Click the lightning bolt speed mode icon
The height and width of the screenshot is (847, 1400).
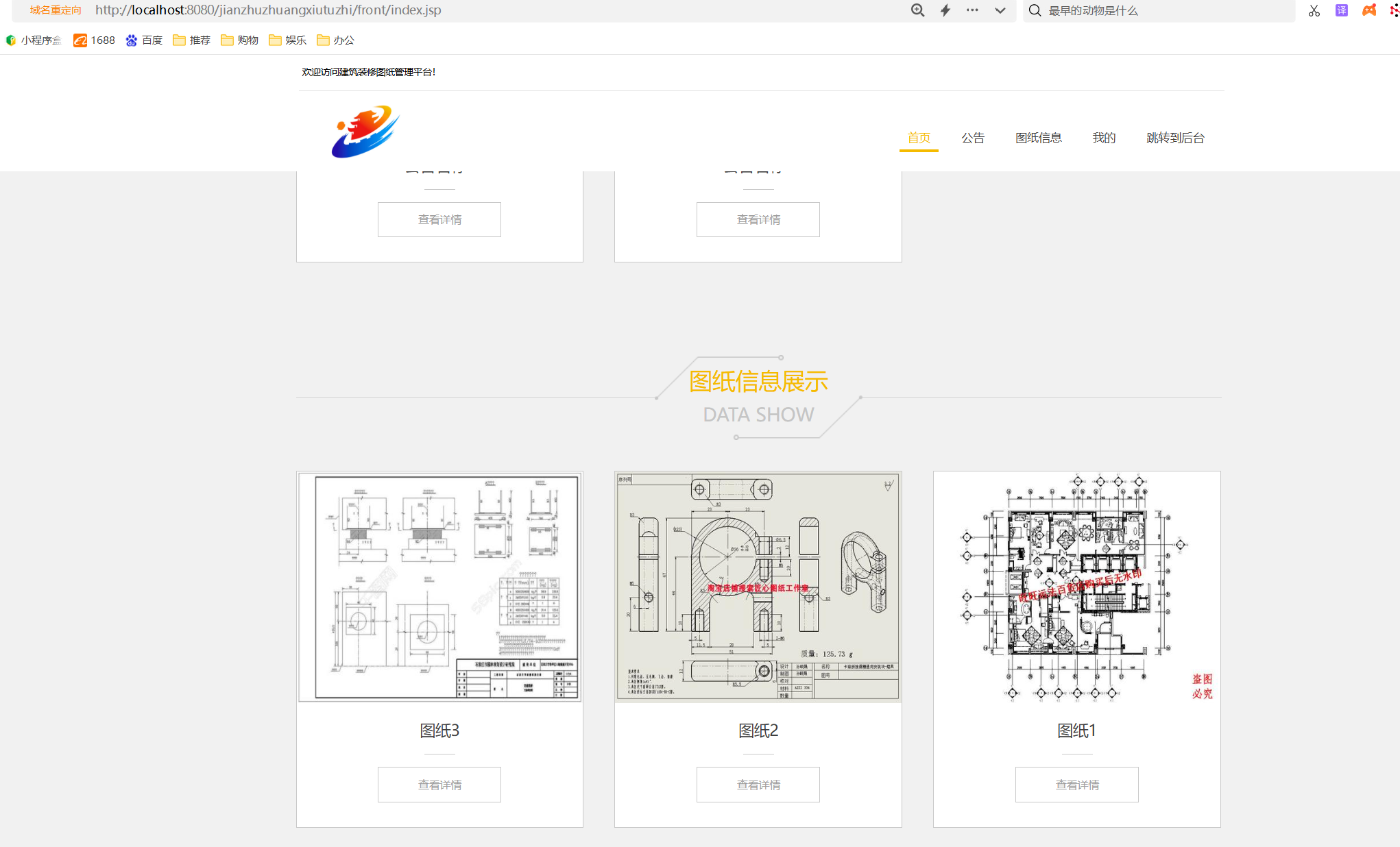click(x=945, y=10)
